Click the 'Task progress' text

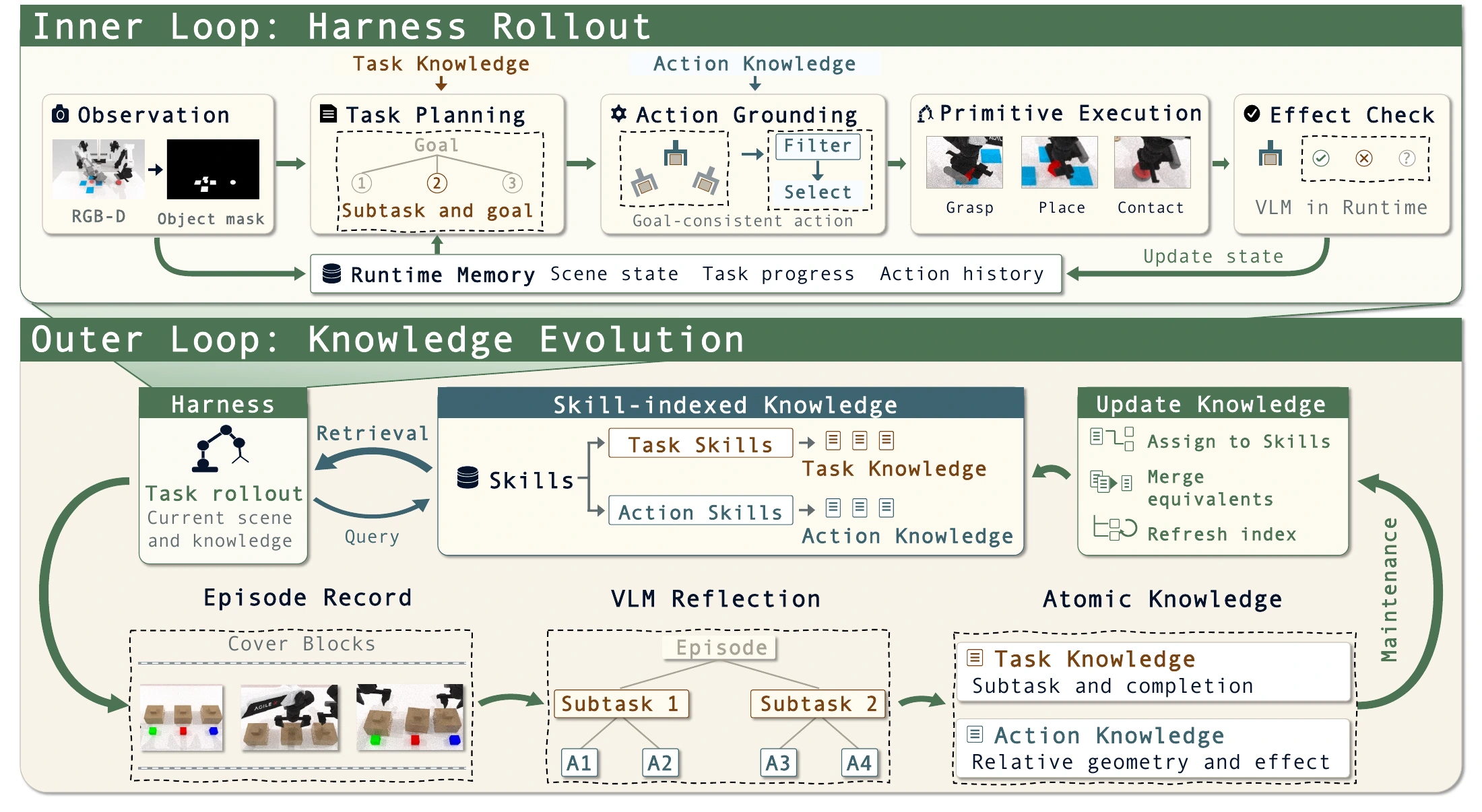pyautogui.click(x=779, y=274)
